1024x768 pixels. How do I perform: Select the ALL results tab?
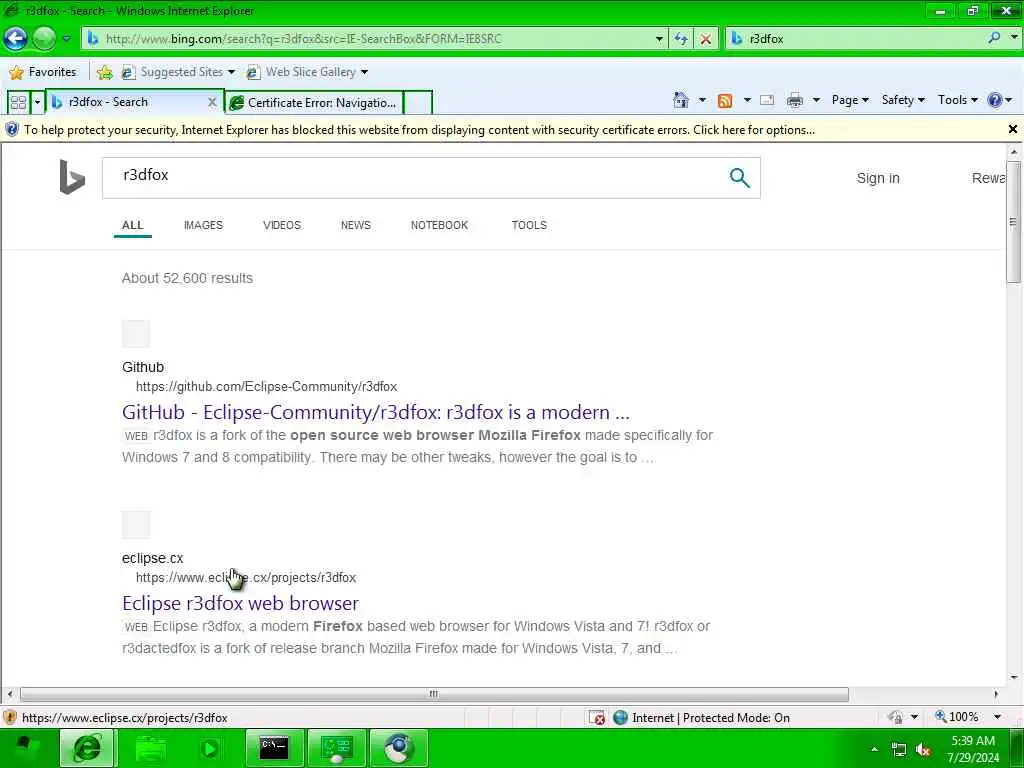pyautogui.click(x=133, y=225)
